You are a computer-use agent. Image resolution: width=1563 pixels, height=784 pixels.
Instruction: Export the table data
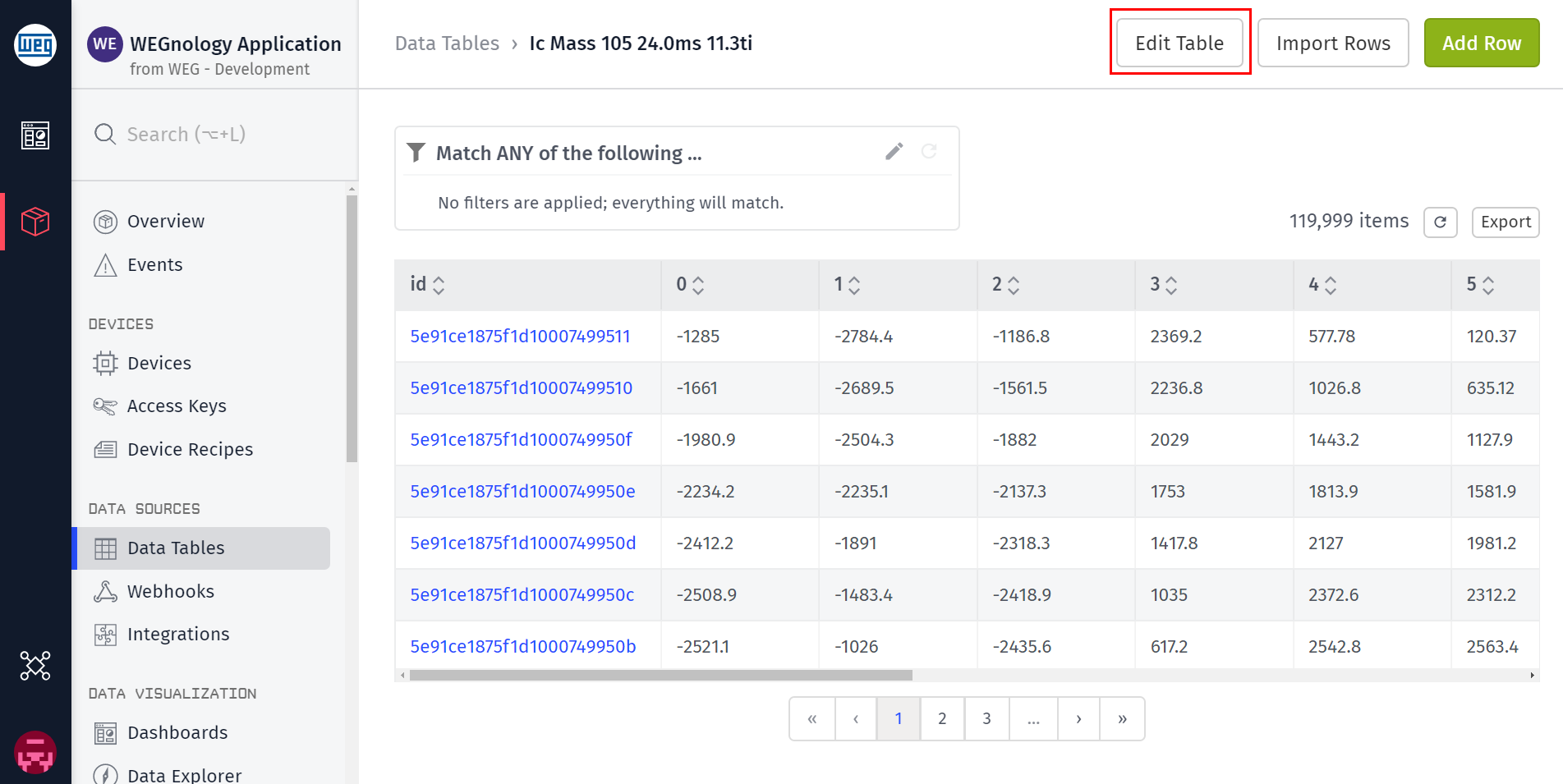(1506, 222)
